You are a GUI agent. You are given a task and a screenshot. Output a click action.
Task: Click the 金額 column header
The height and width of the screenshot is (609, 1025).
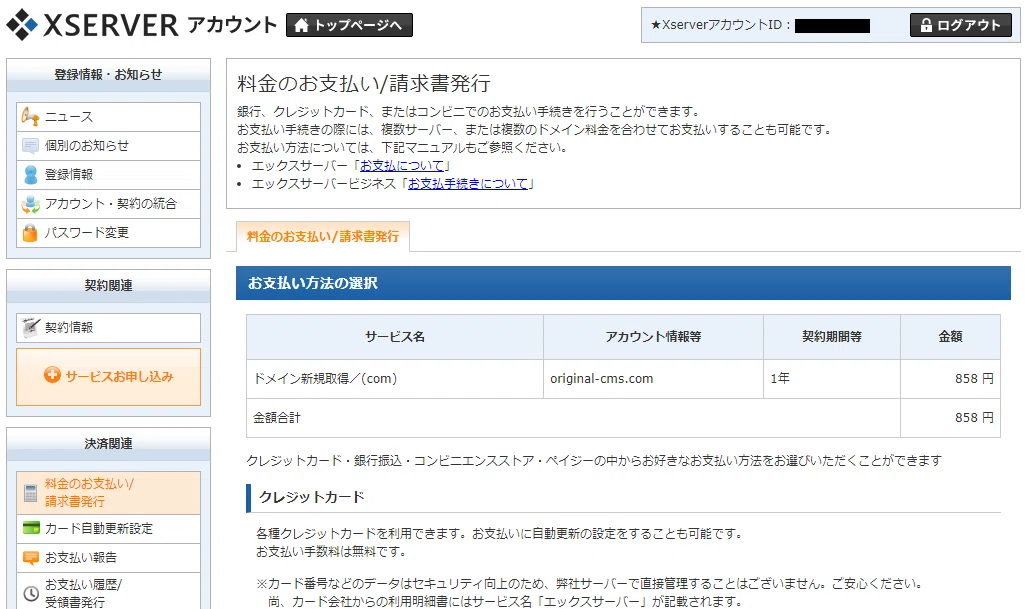(950, 337)
